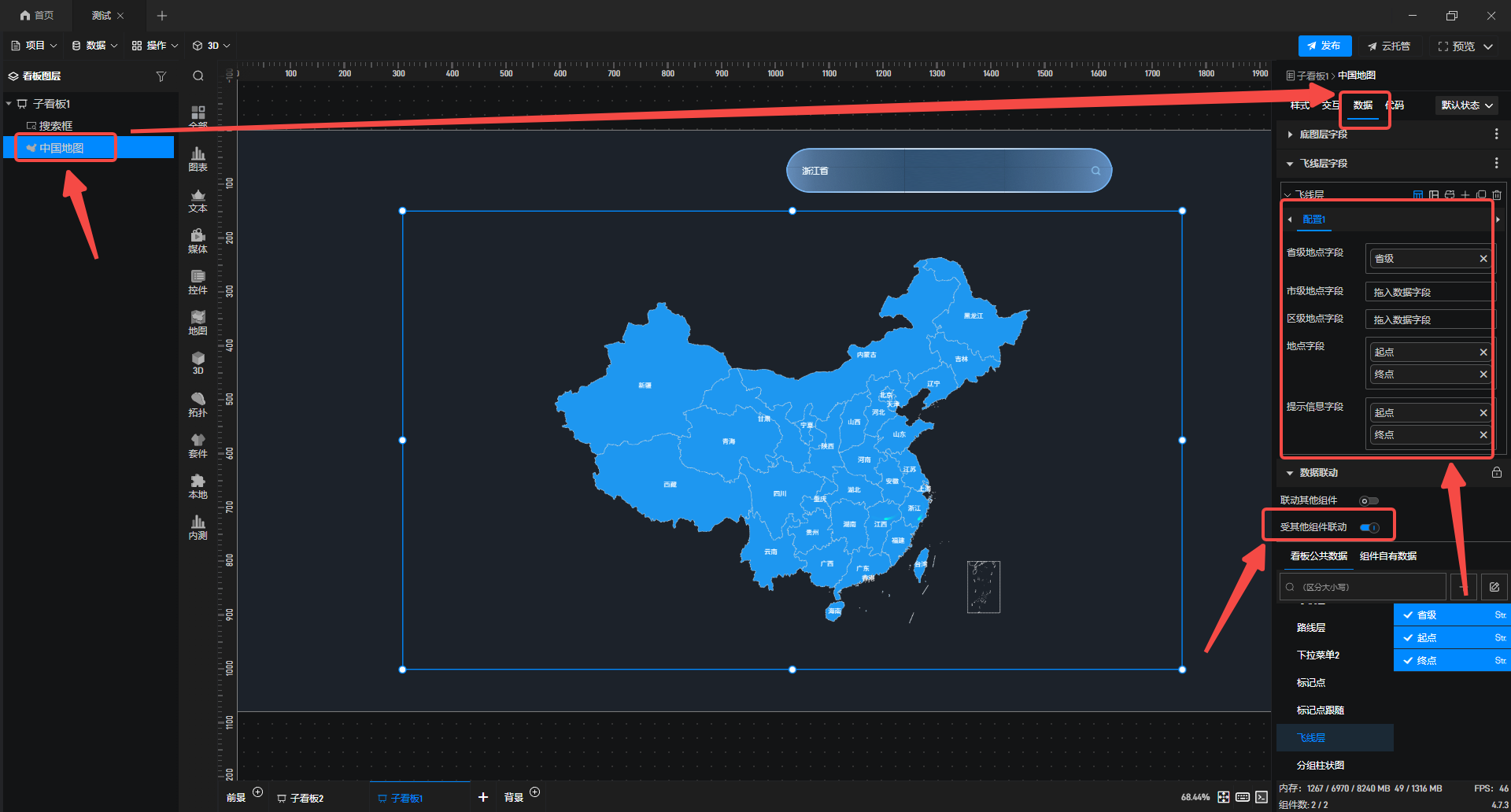This screenshot has height=812, width=1511.
Task: Switch to the 数据 tab
Action: pyautogui.click(x=1363, y=105)
